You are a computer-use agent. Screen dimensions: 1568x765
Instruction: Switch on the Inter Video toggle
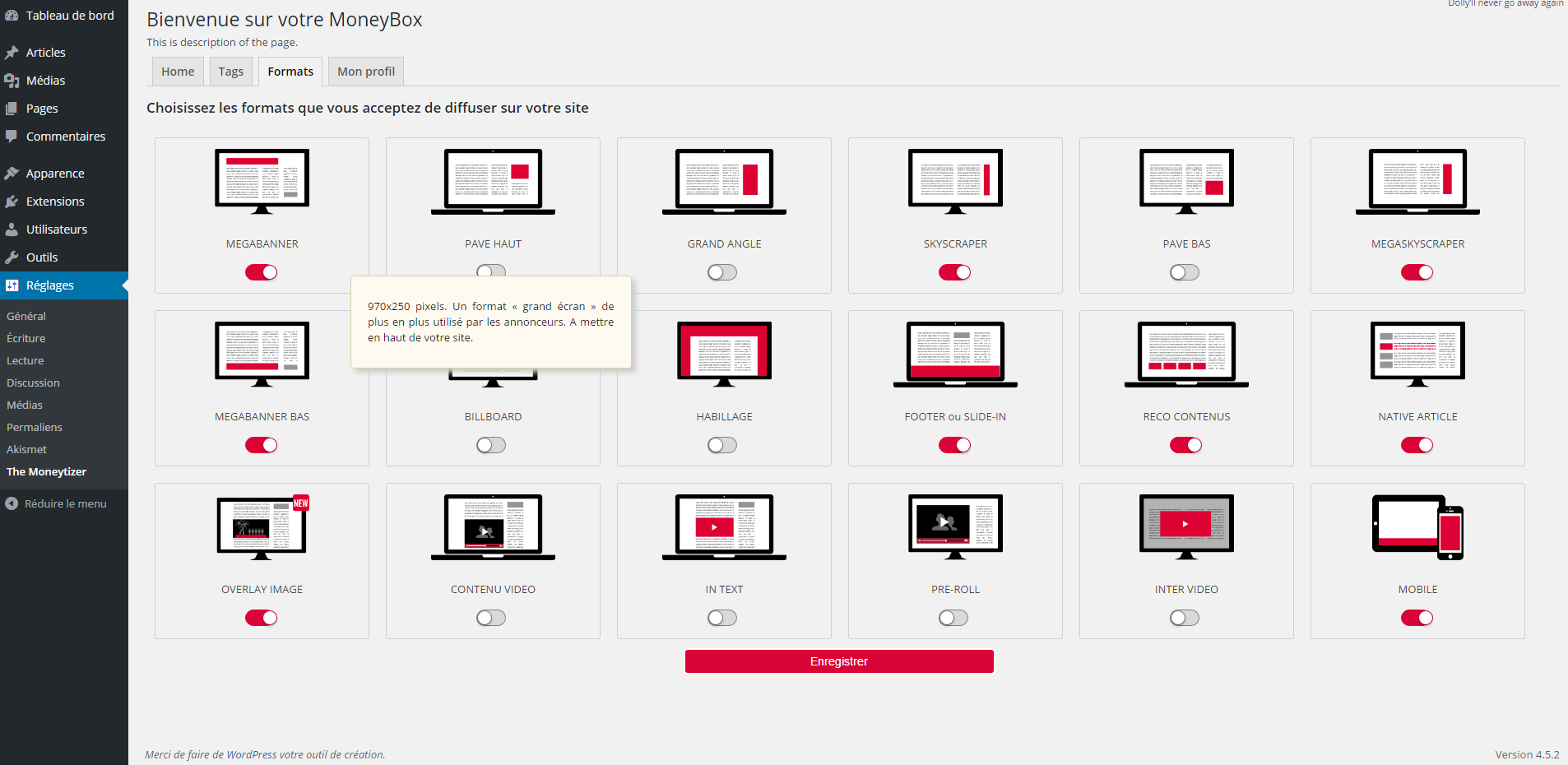click(x=1185, y=618)
